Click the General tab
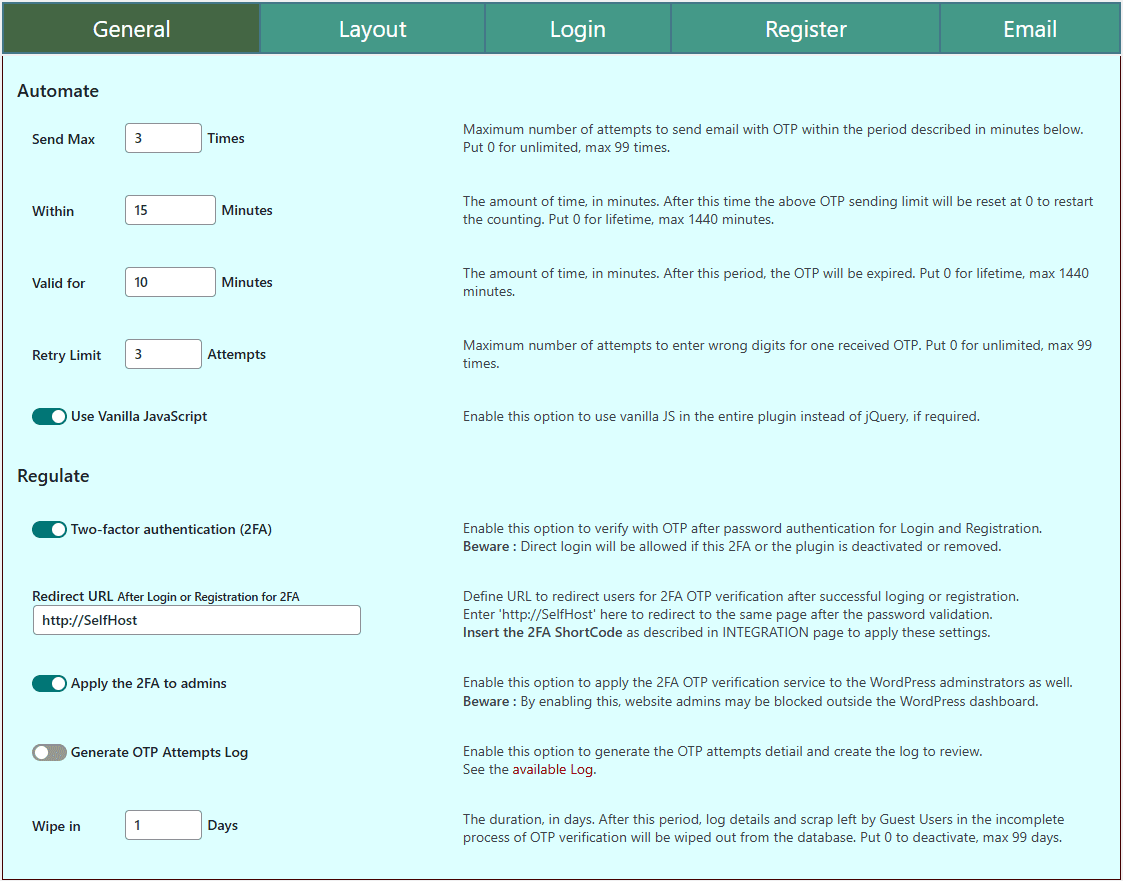This screenshot has height=881, width=1123. [131, 29]
